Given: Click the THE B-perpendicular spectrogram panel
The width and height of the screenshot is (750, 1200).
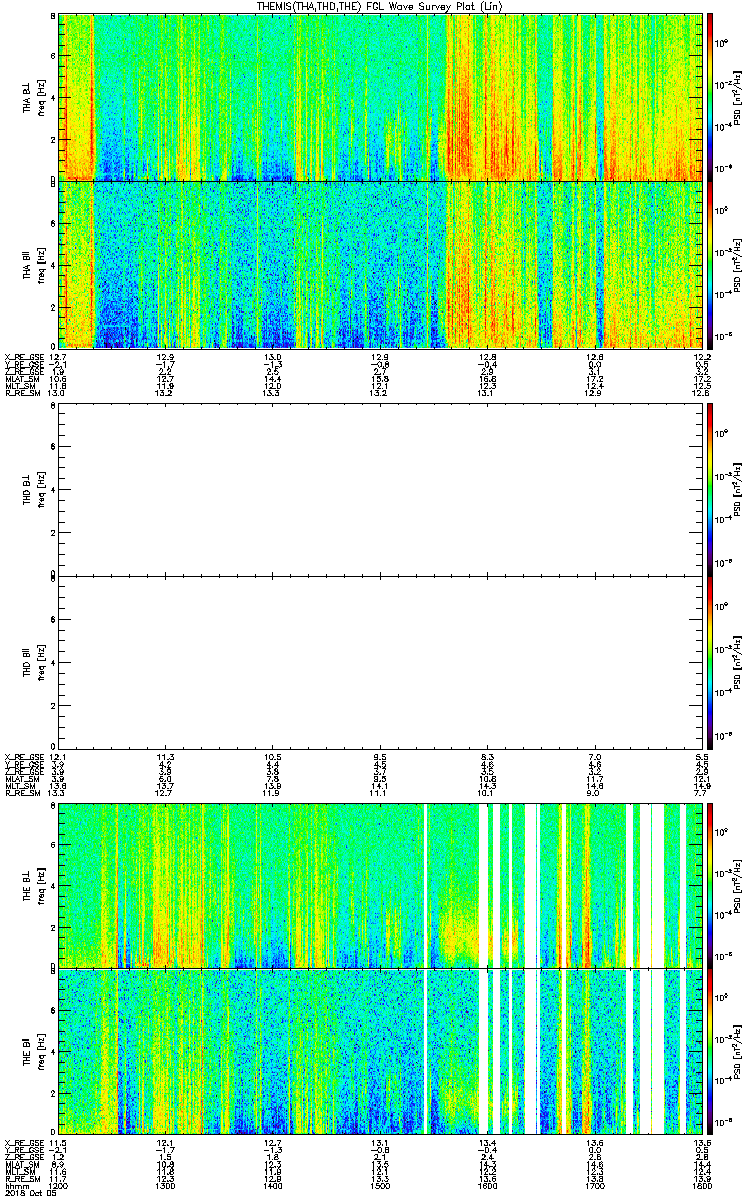Looking at the screenshot, I should click(x=380, y=885).
